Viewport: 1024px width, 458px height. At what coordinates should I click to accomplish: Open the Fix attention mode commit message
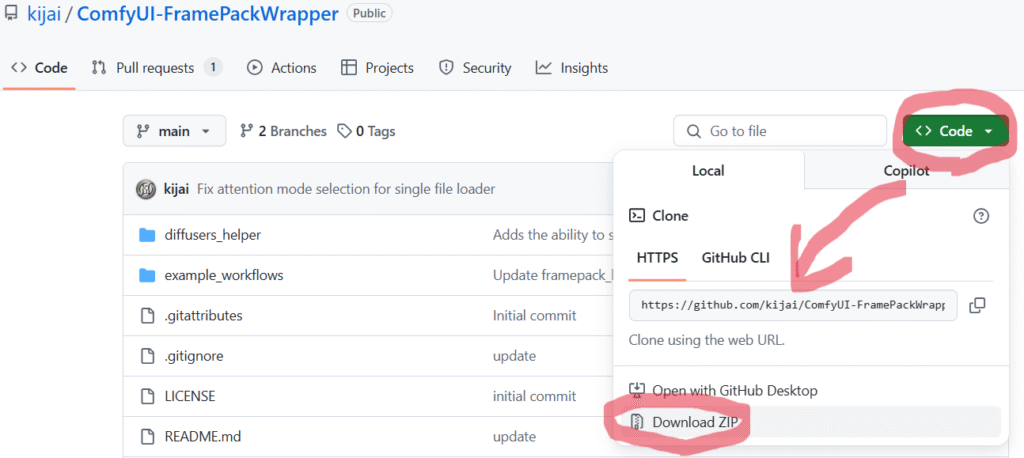345,189
